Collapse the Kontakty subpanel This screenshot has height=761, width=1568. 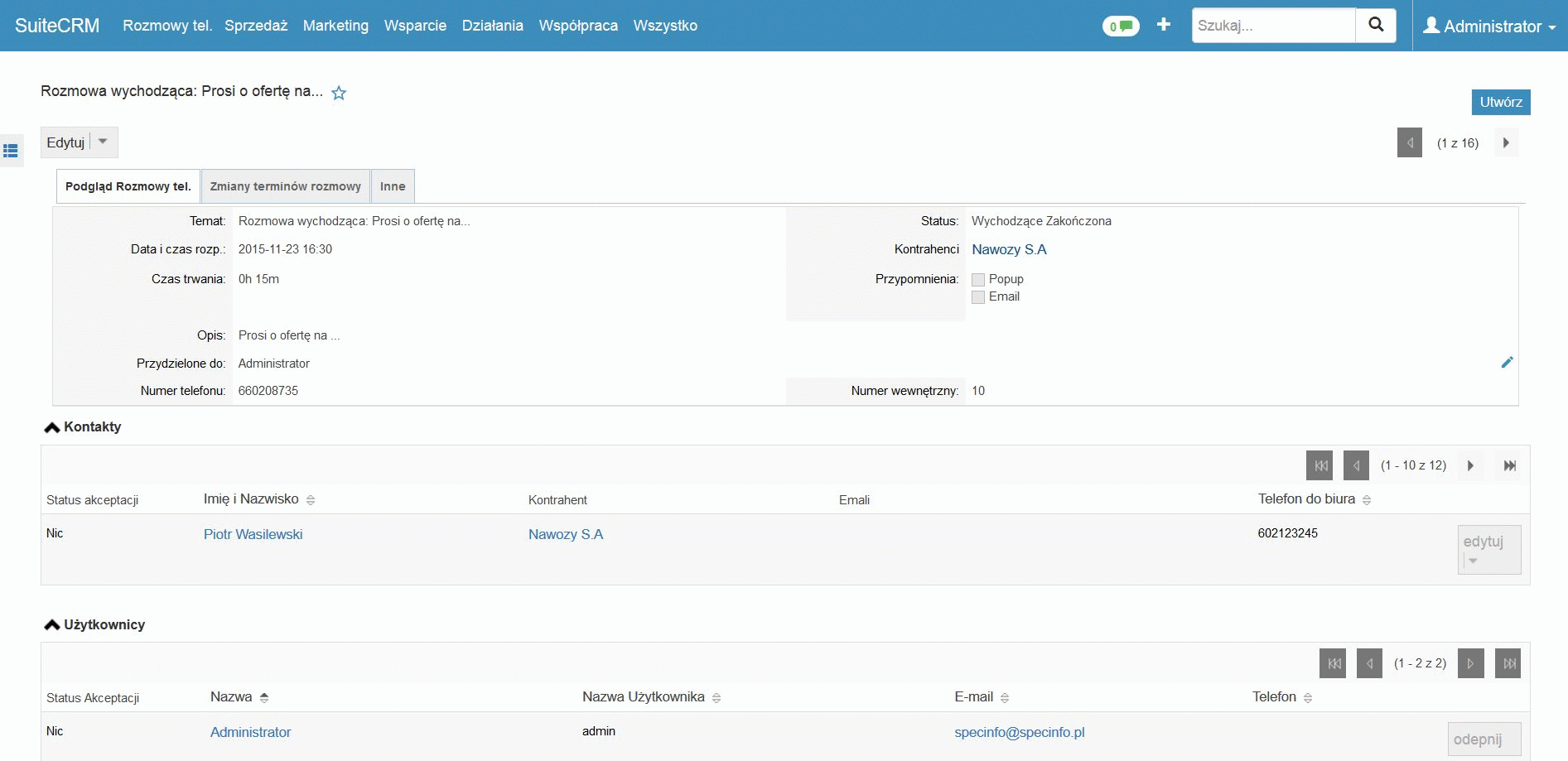(x=52, y=427)
